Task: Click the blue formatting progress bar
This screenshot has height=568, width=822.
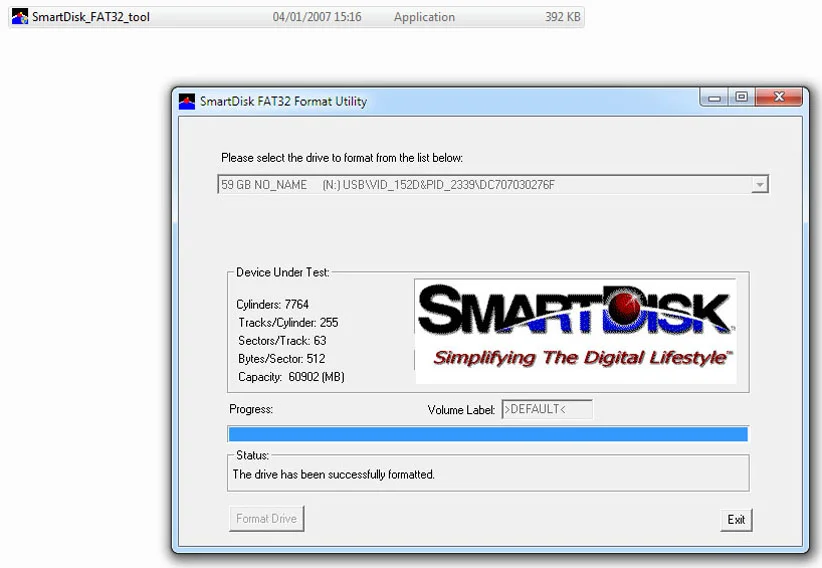Action: tap(488, 434)
